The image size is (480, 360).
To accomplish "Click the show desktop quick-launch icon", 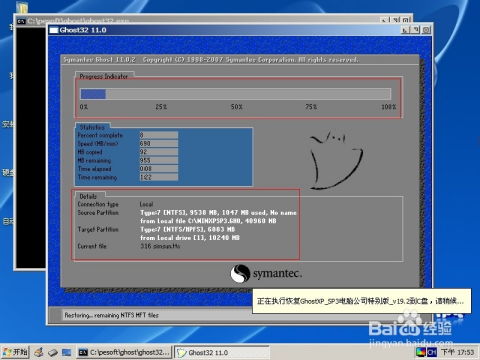I will (x=67, y=352).
